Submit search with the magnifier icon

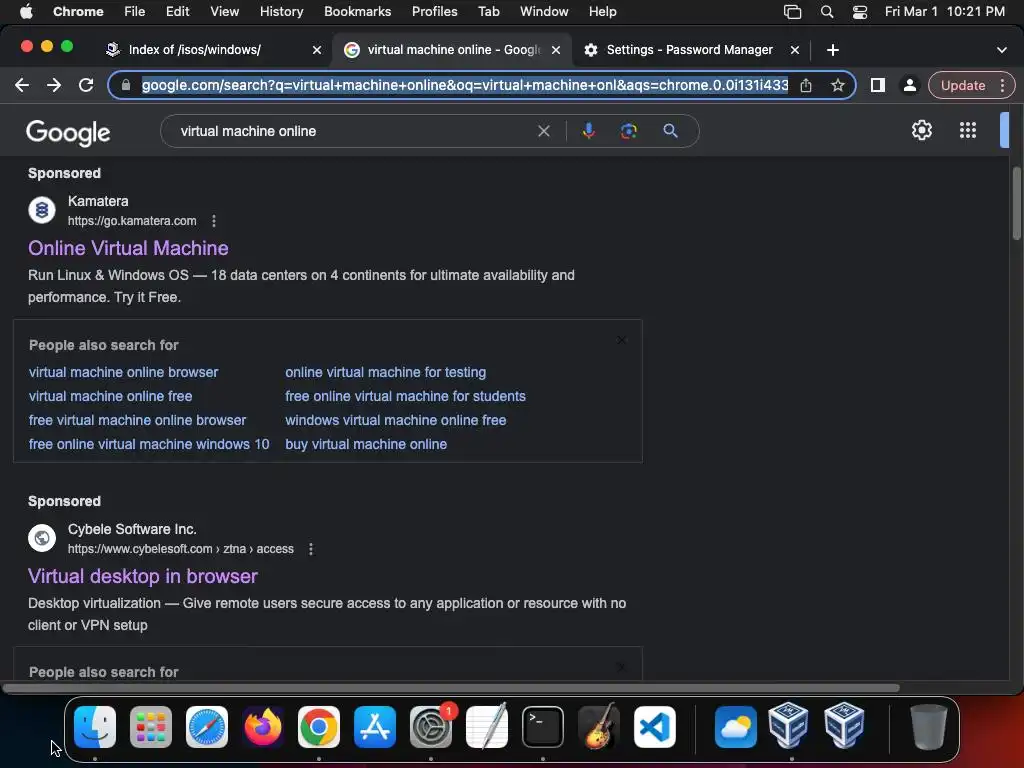pyautogui.click(x=670, y=131)
